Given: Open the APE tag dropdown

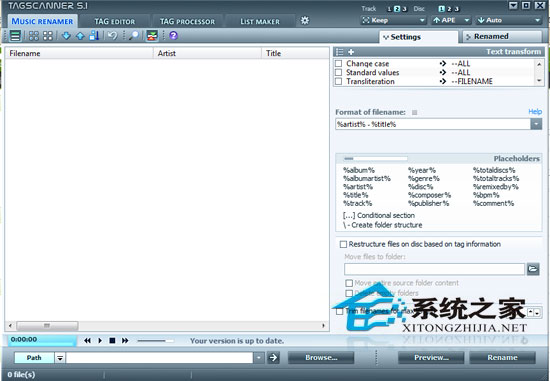Looking at the screenshot, I should point(451,20).
